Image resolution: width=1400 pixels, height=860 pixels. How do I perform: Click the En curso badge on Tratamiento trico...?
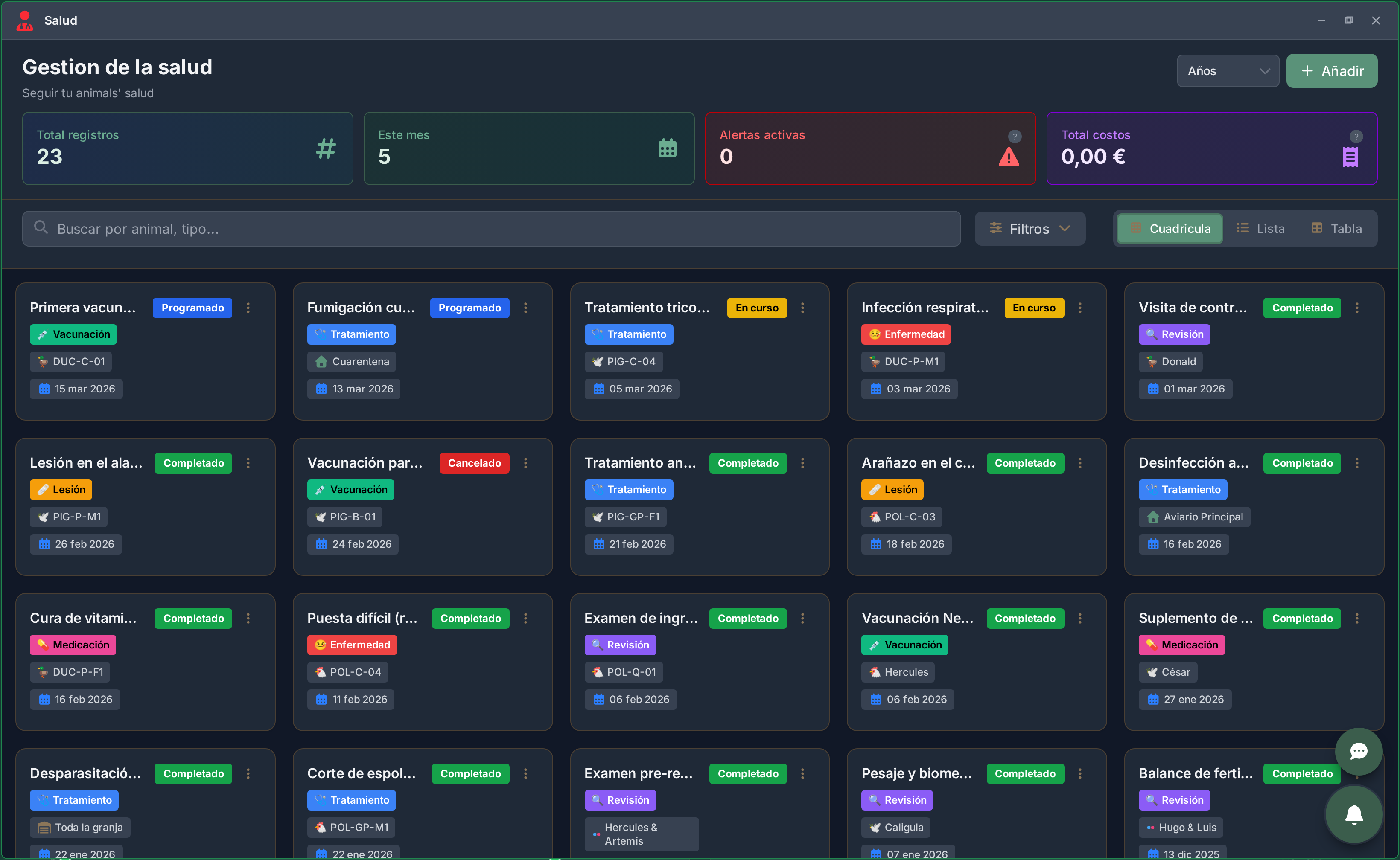coord(756,308)
